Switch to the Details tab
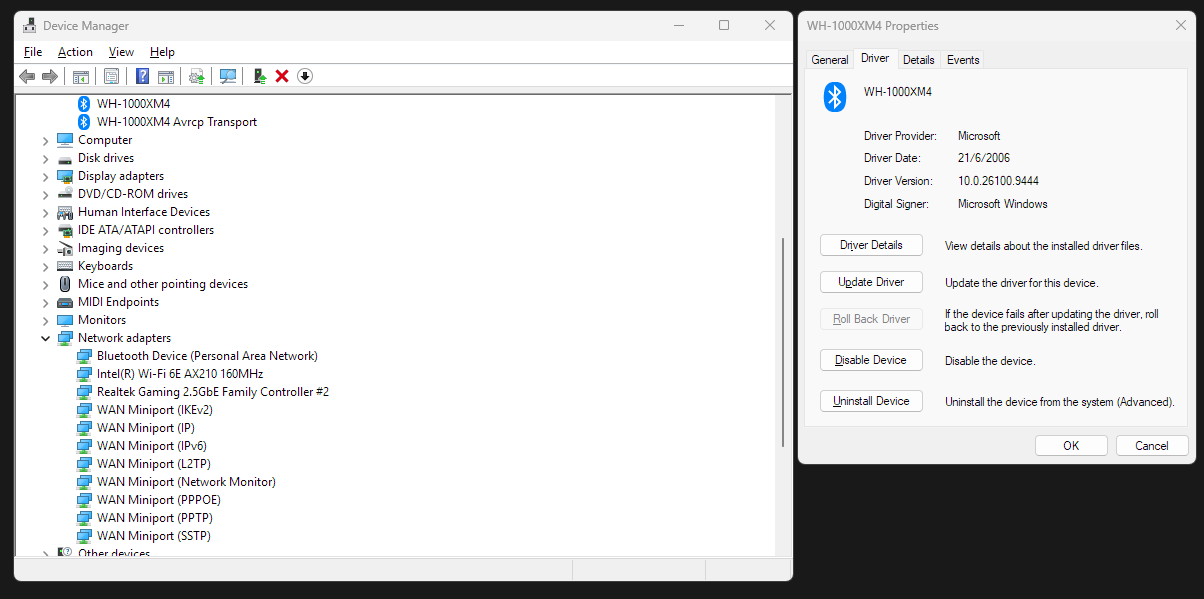The width and height of the screenshot is (1204, 599). click(x=919, y=60)
